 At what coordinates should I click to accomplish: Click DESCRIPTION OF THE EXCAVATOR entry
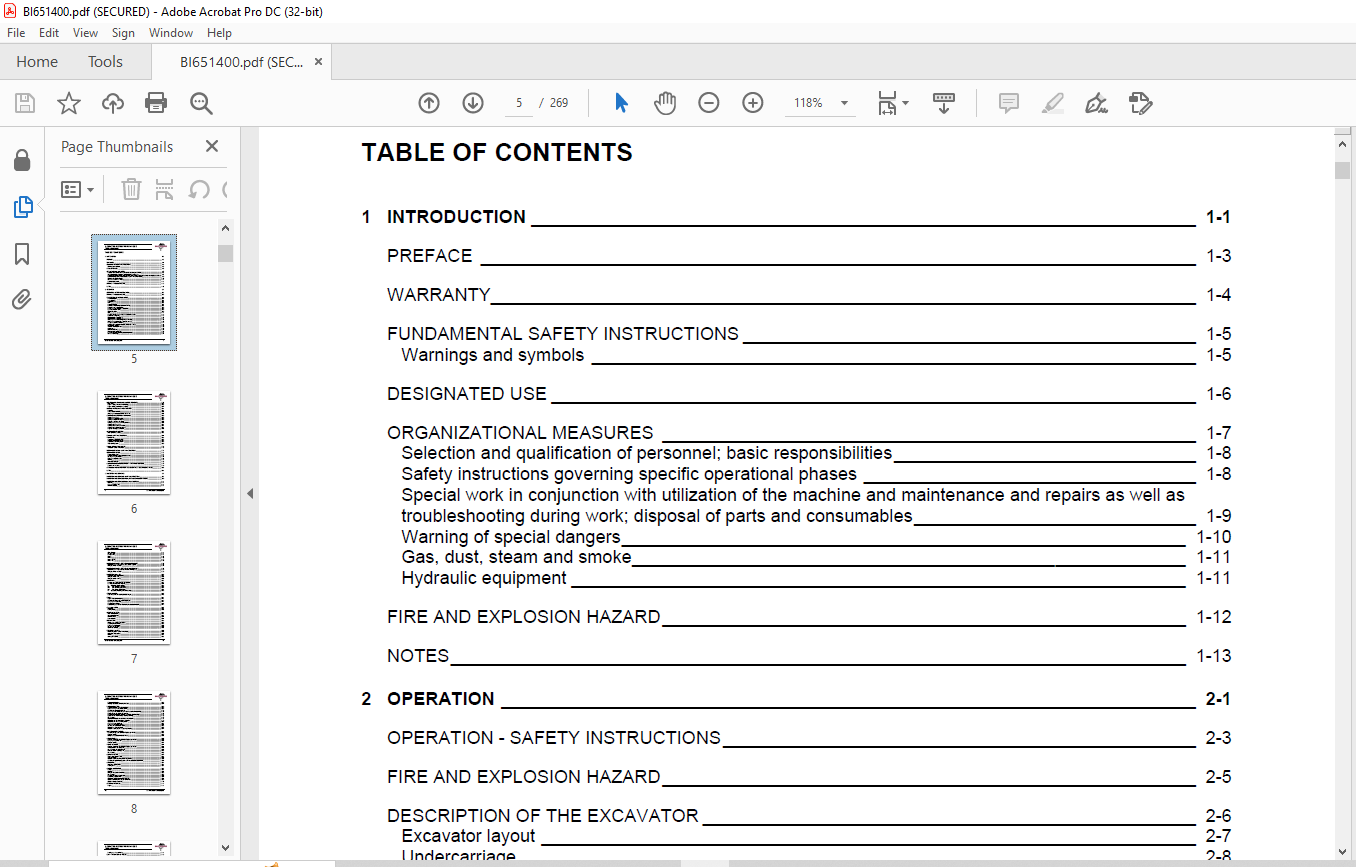pos(809,816)
